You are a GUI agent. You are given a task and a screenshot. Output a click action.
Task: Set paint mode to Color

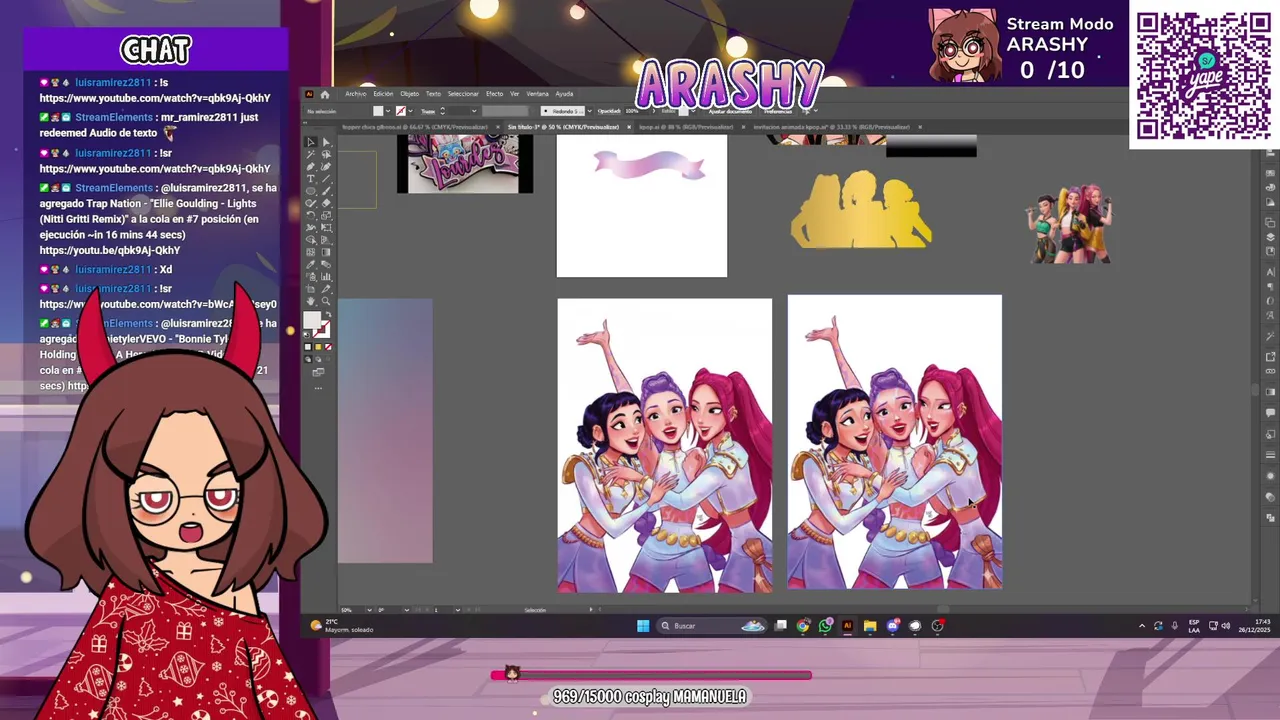307,346
